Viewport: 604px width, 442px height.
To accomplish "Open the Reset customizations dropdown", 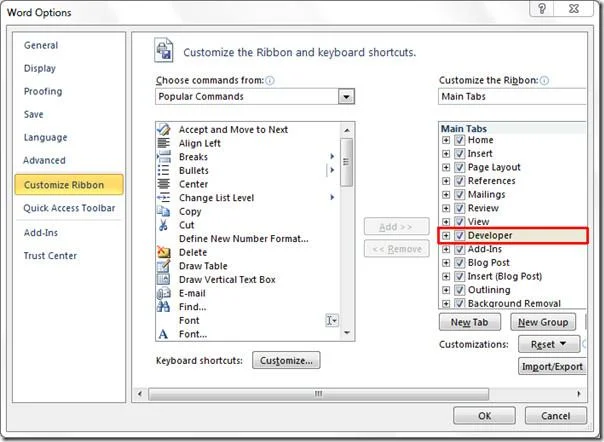I will point(549,344).
